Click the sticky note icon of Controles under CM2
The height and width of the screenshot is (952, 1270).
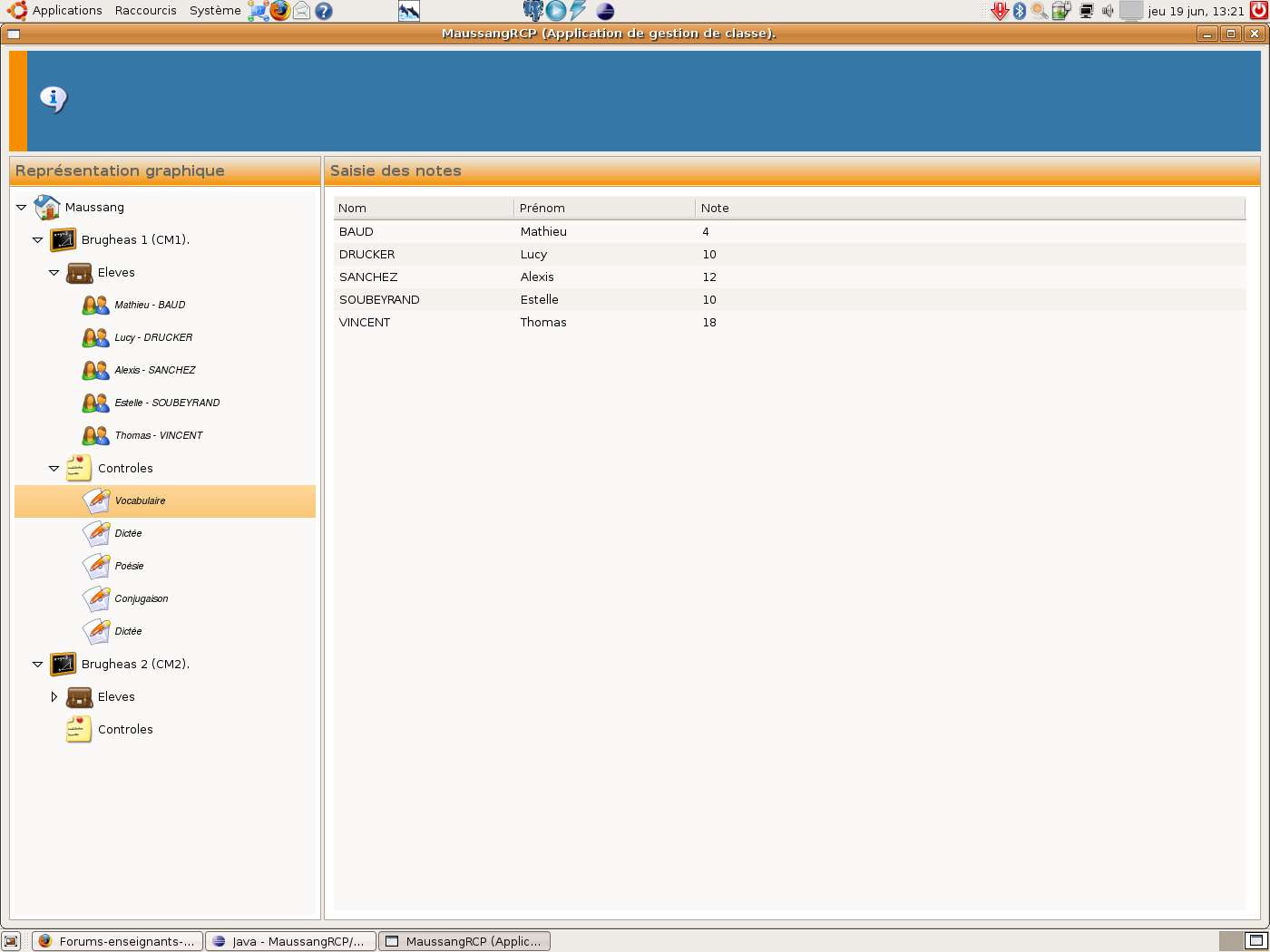tap(79, 729)
